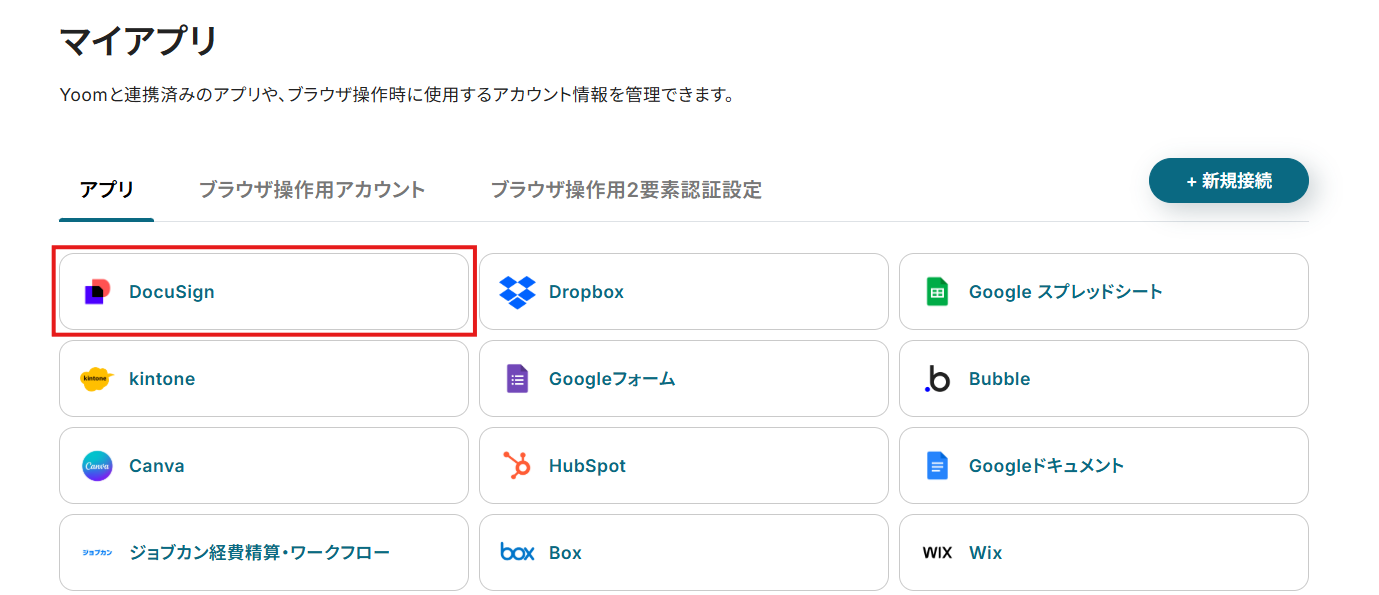Open the Dropbox app name link
This screenshot has width=1379, height=595.
pyautogui.click(x=586, y=292)
